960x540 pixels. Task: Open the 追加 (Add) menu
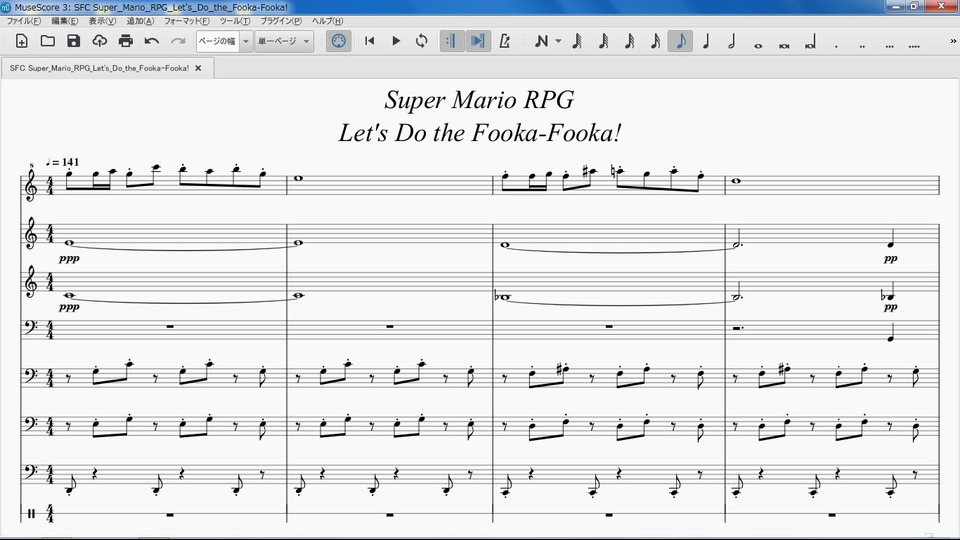pos(140,21)
